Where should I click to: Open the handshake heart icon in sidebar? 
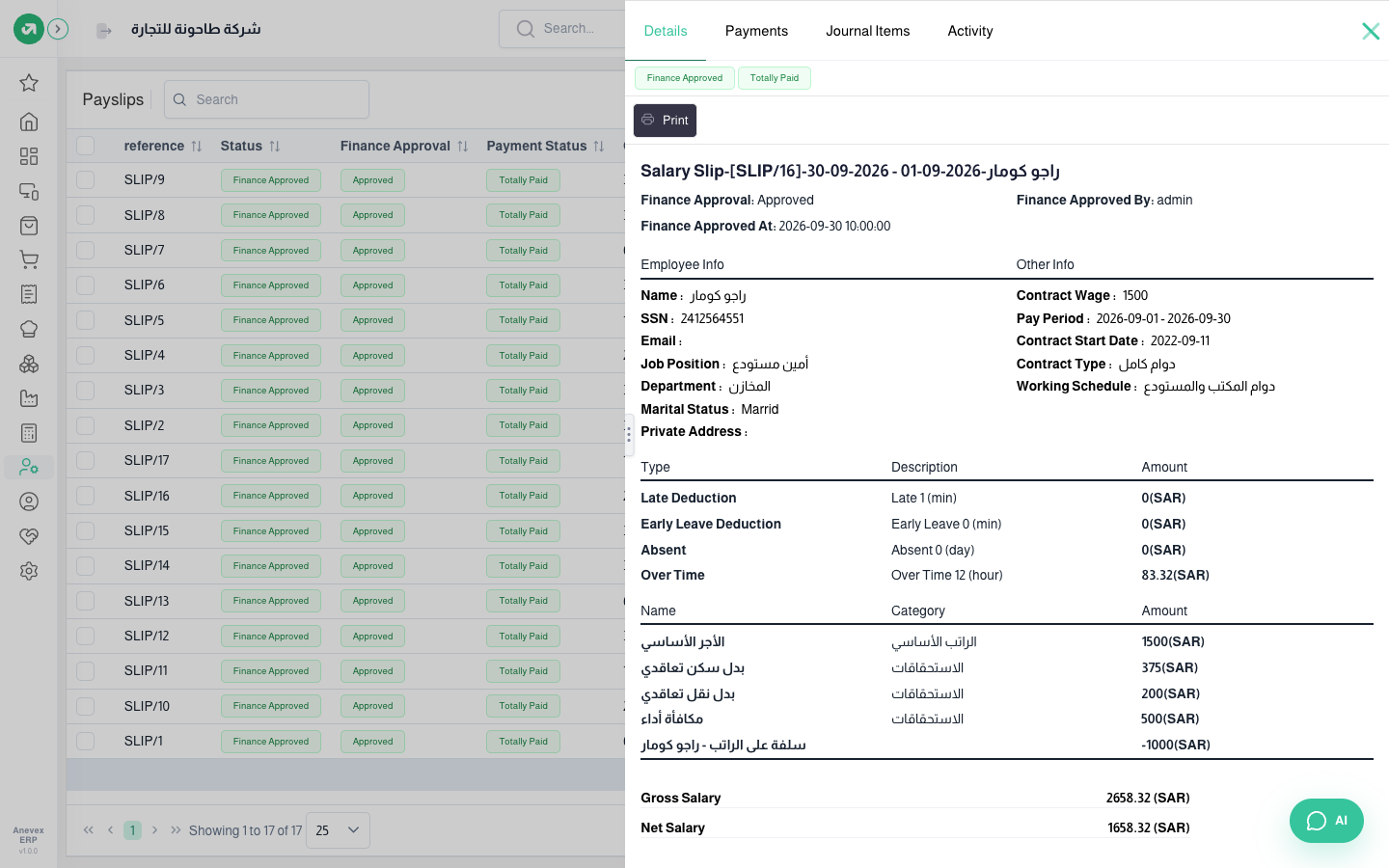(29, 536)
